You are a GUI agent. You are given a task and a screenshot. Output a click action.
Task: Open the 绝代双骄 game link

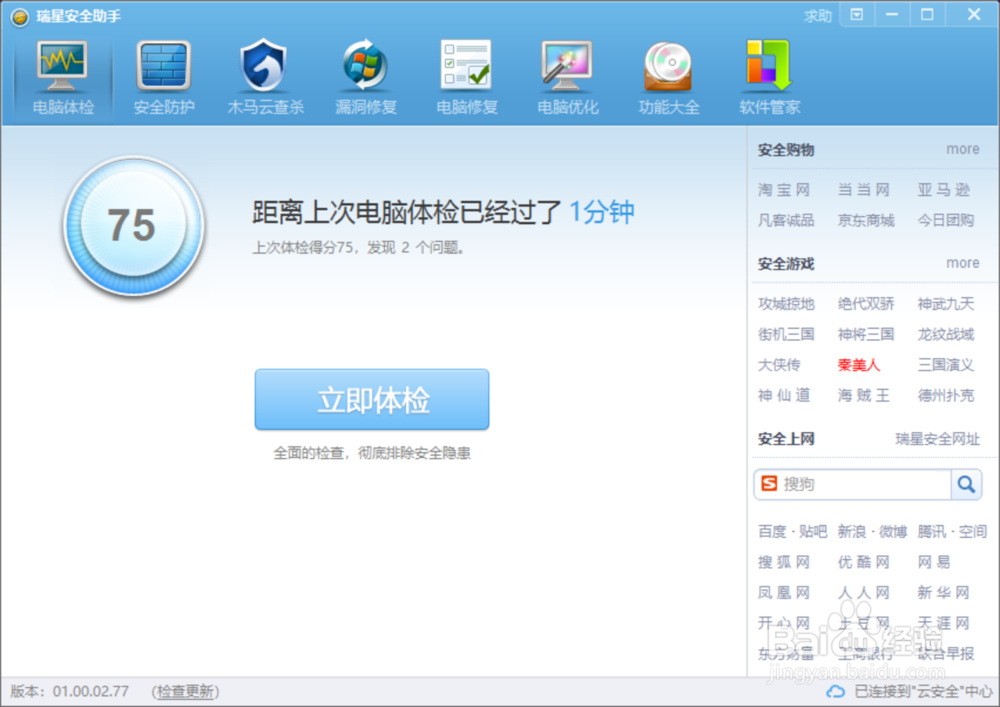(x=866, y=304)
